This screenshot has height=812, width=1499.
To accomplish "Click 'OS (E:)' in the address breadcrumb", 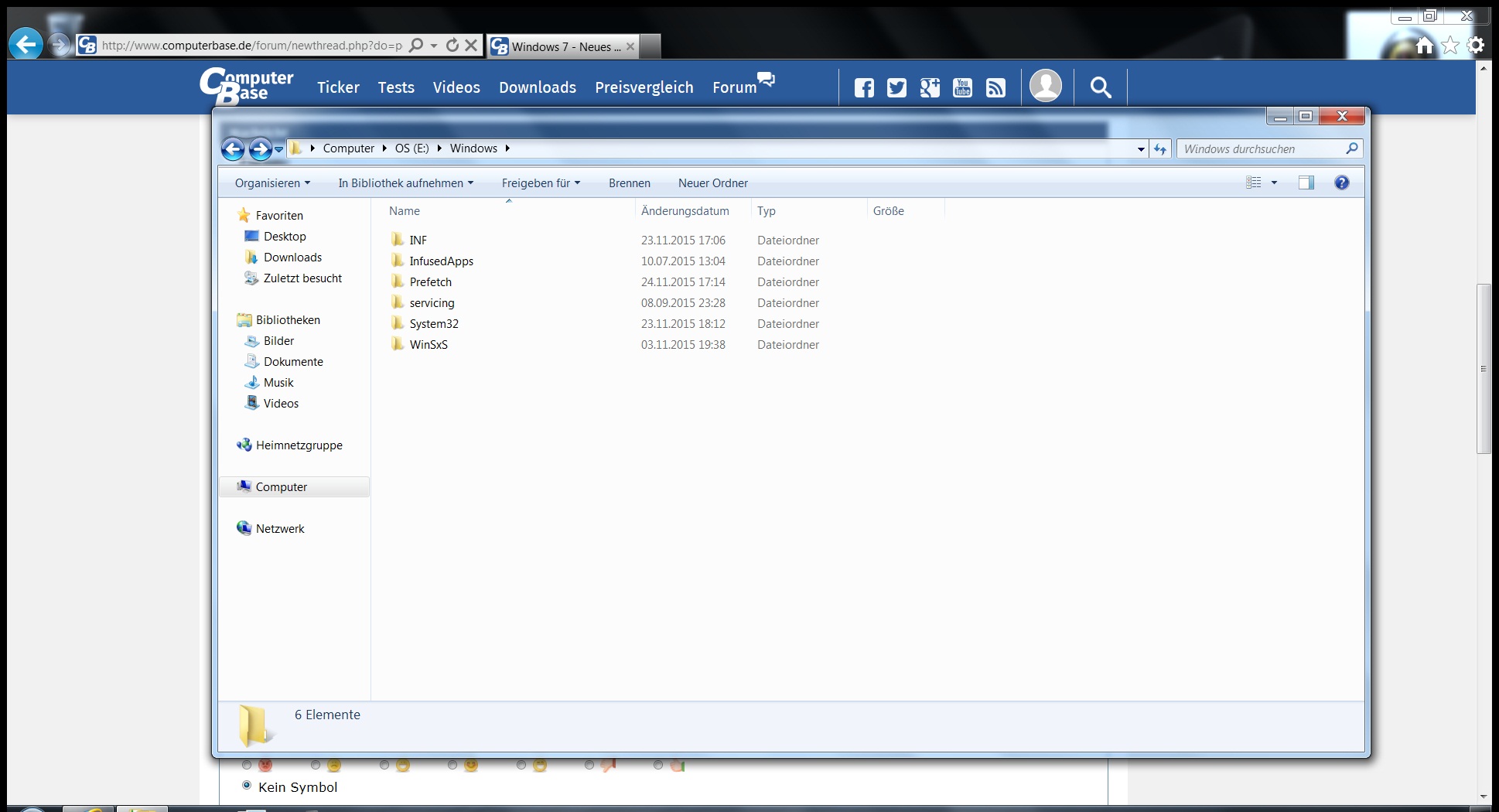I will tap(411, 148).
